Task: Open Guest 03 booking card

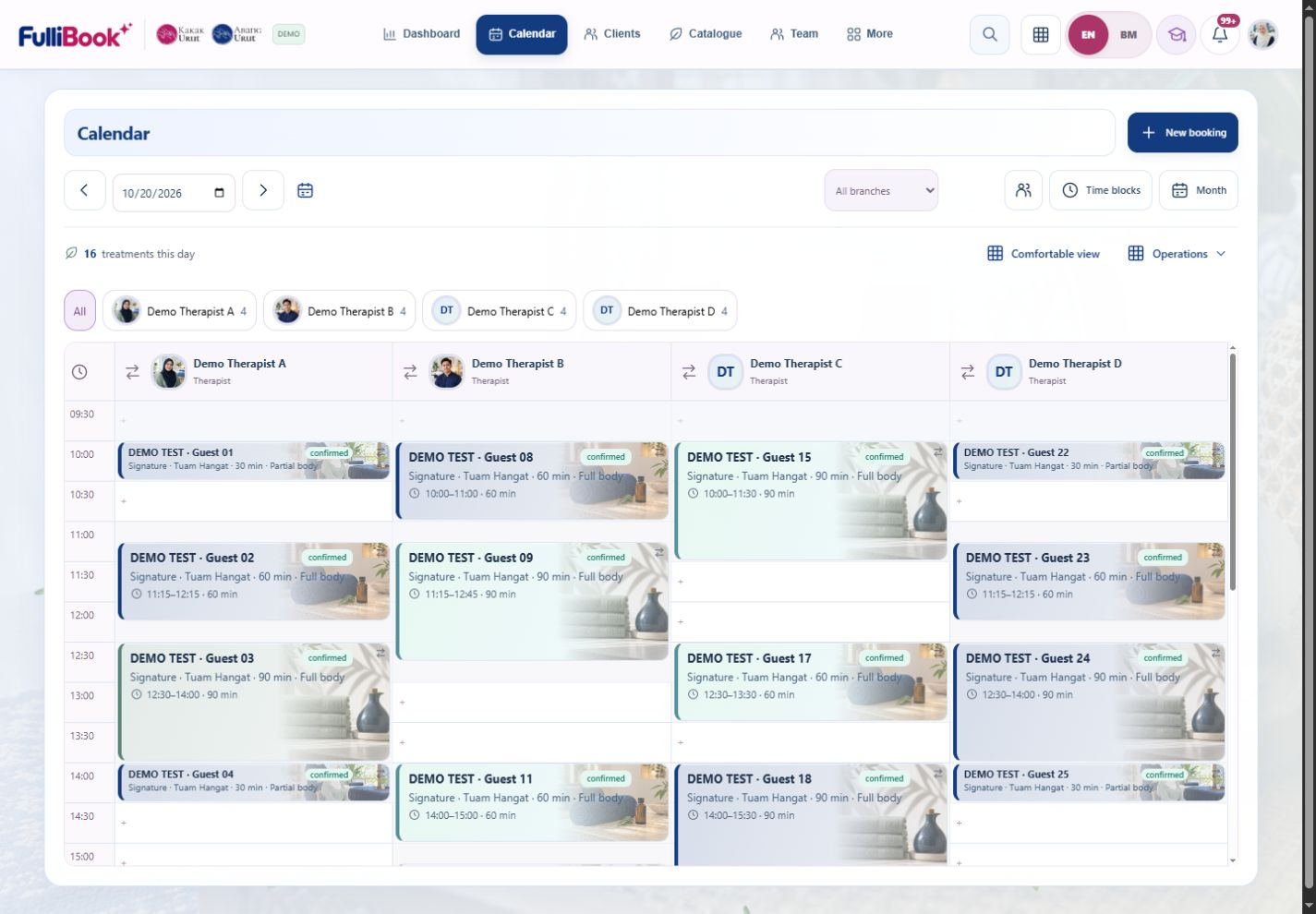Action: point(254,702)
